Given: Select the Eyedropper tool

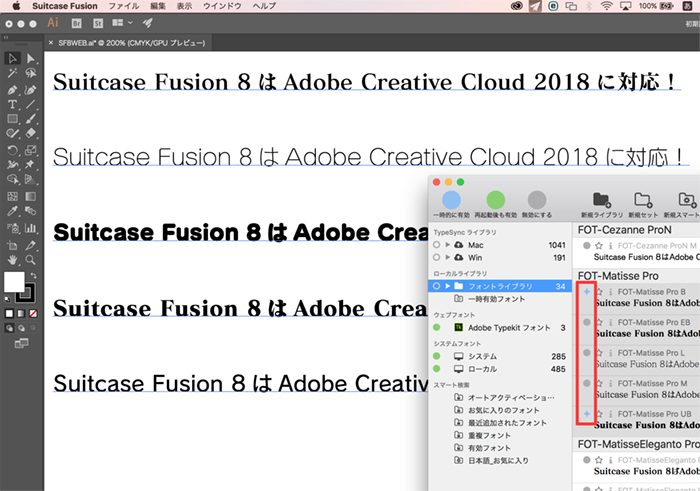Looking at the screenshot, I should 12,211.
